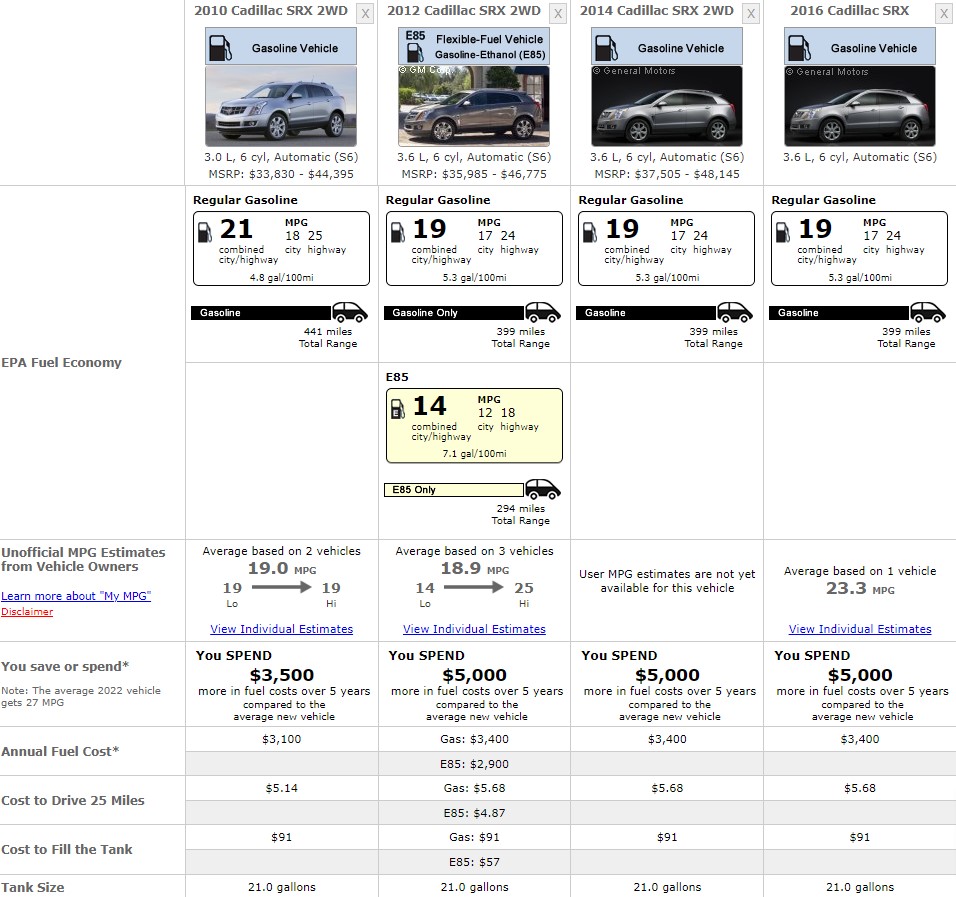Click the 7.1 gal/100mi value
The width and height of the screenshot is (956, 897).
pos(474,454)
